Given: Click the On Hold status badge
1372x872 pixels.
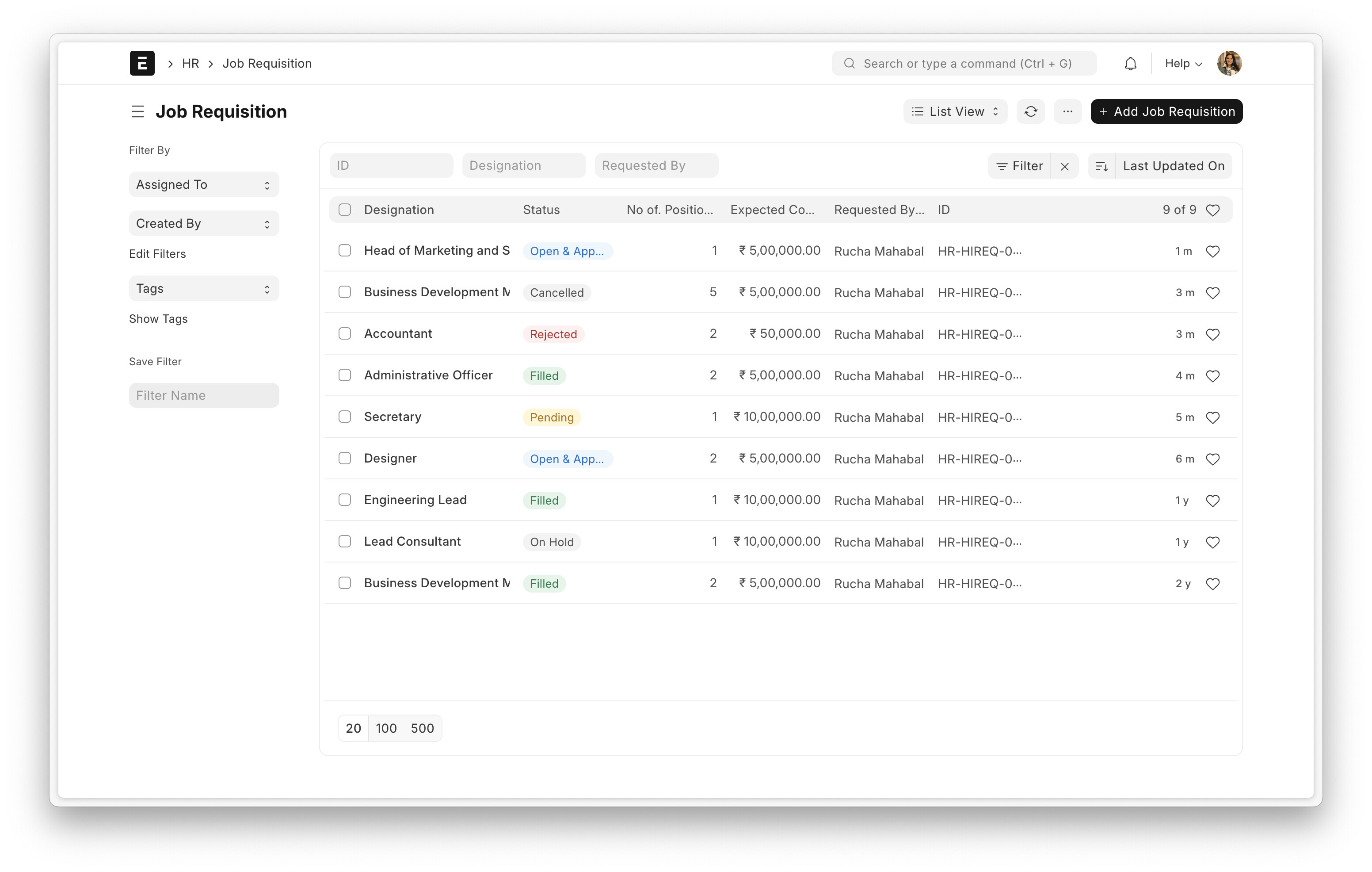Looking at the screenshot, I should coord(552,543).
